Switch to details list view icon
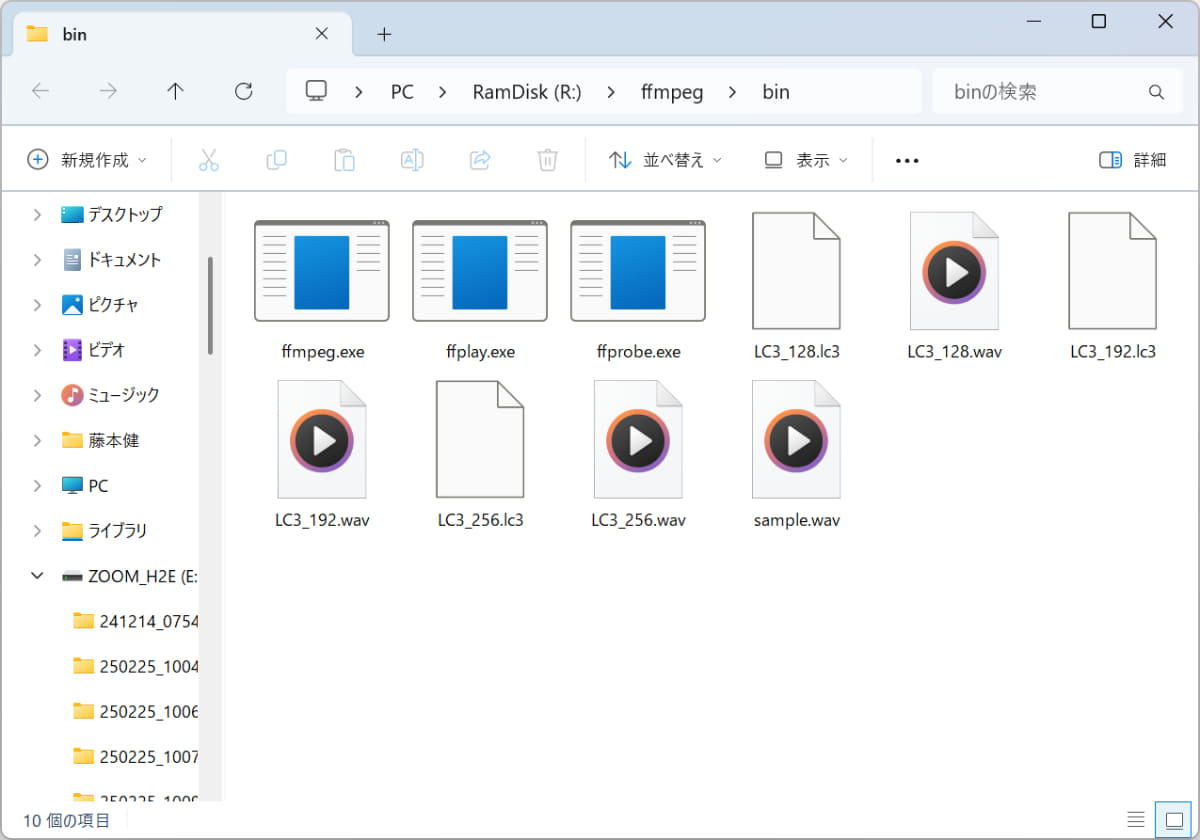This screenshot has width=1200, height=840. [1134, 820]
